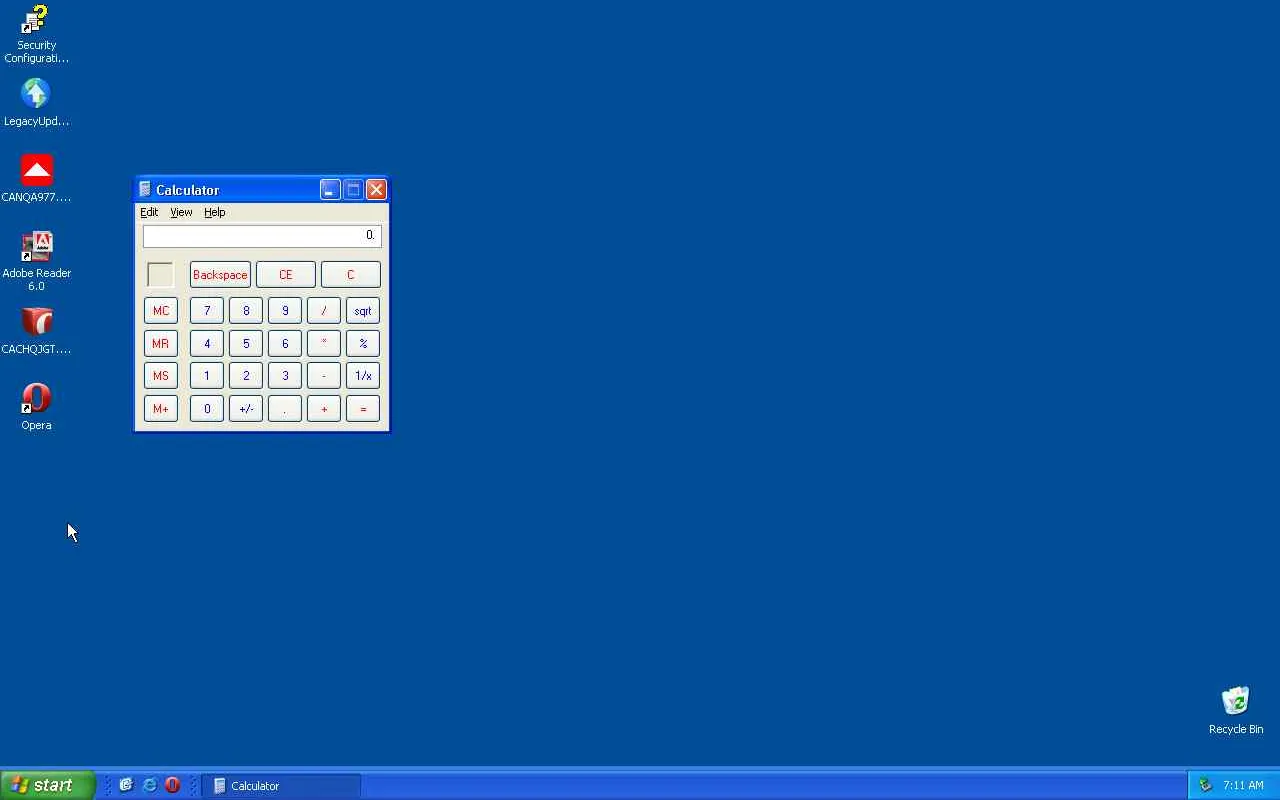The height and width of the screenshot is (800, 1280).
Task: Click the CE clear entry button
Action: tap(286, 274)
